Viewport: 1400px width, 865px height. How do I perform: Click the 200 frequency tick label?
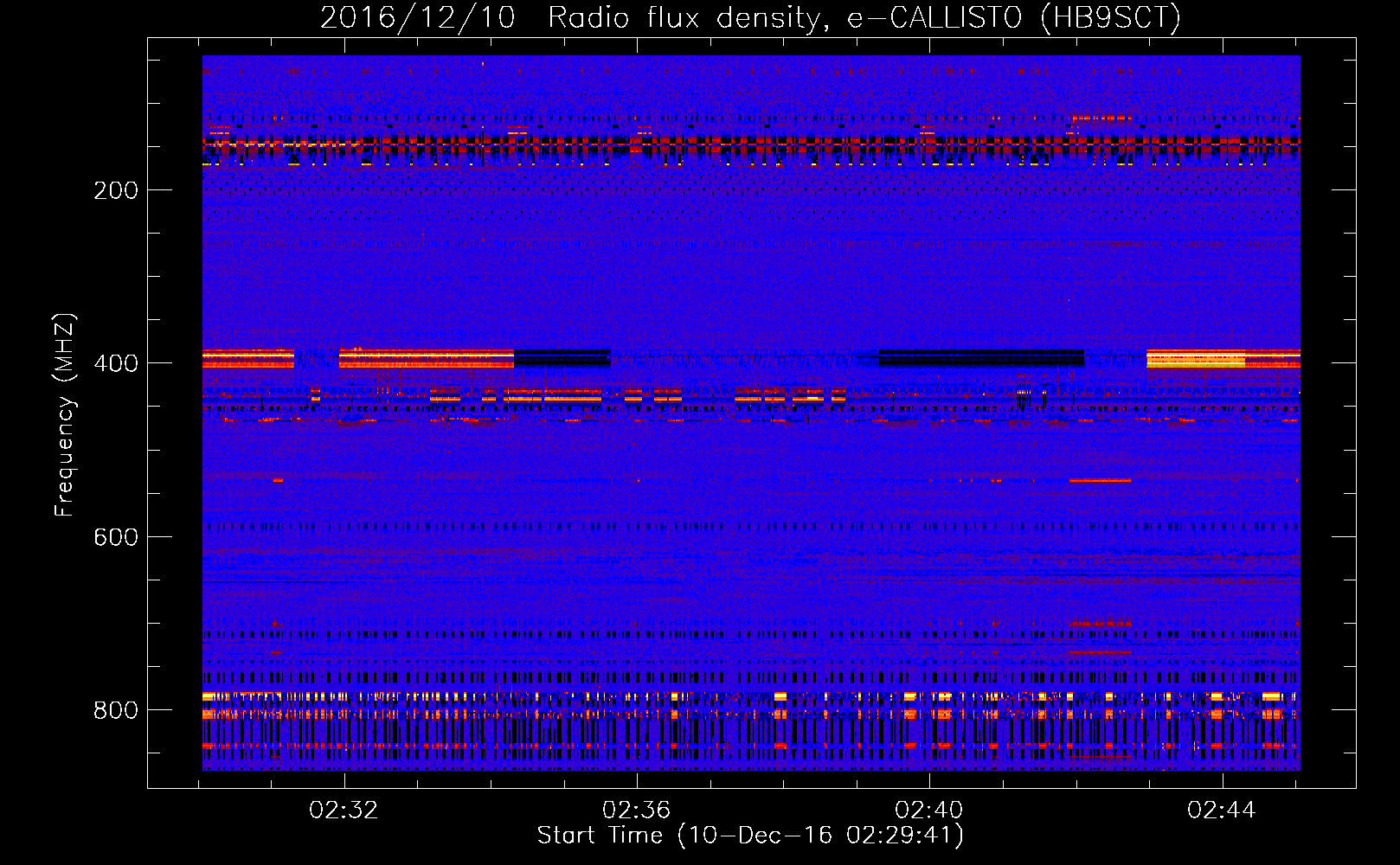click(x=116, y=190)
